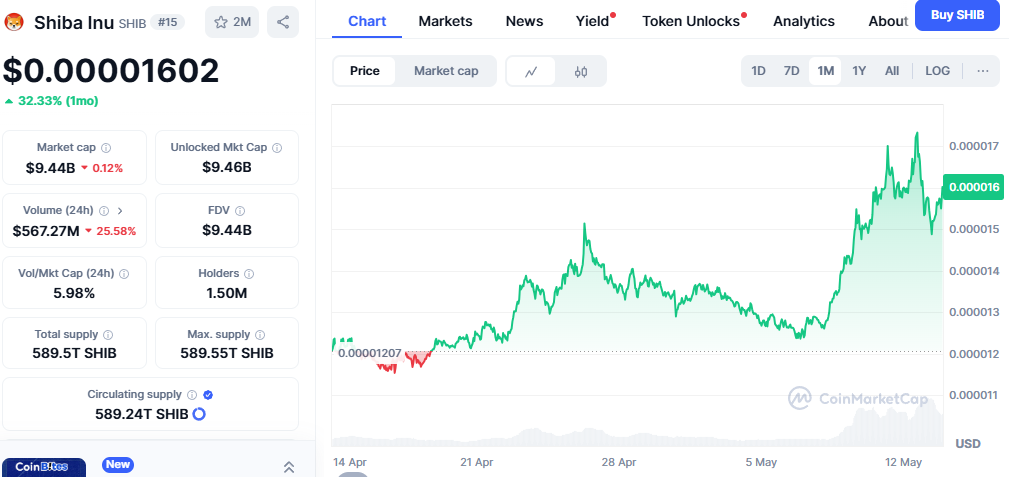The height and width of the screenshot is (477, 1009).
Task: Show info tooltip for Volume (24h)
Action: [104, 210]
